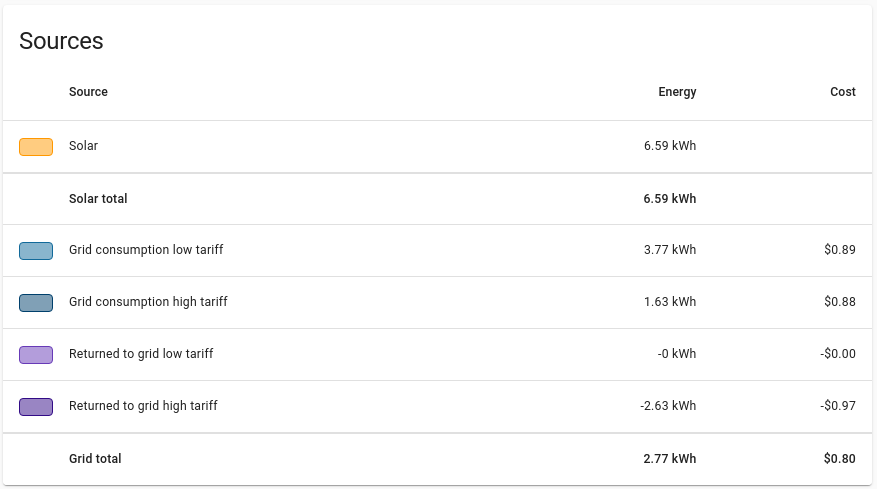Click the orange Solar color swatch
Viewport: 877px width, 489px height.
[x=36, y=147]
